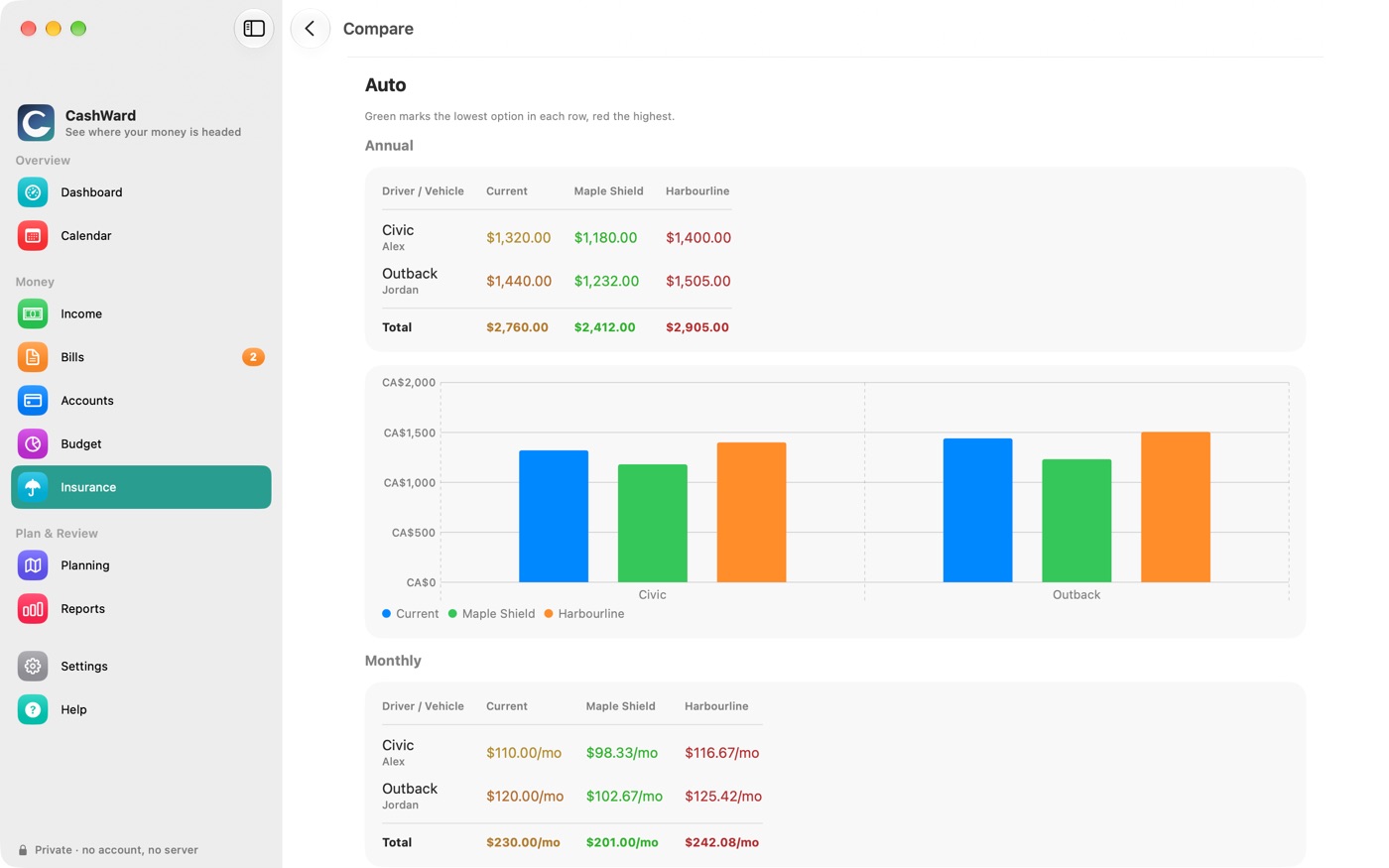Image resolution: width=1389 pixels, height=868 pixels.
Task: Click the monthly Civic $98.33/mo value
Action: pos(622,753)
